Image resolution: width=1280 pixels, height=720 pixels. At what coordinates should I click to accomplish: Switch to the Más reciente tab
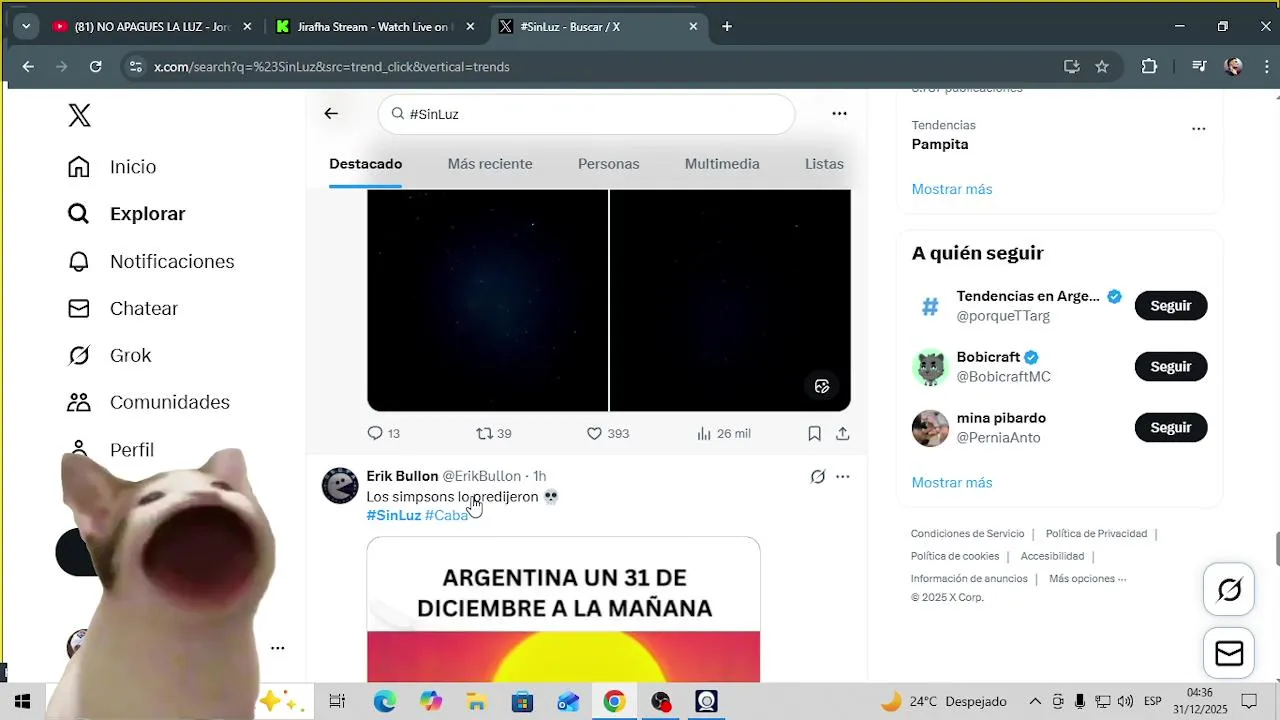click(x=490, y=164)
